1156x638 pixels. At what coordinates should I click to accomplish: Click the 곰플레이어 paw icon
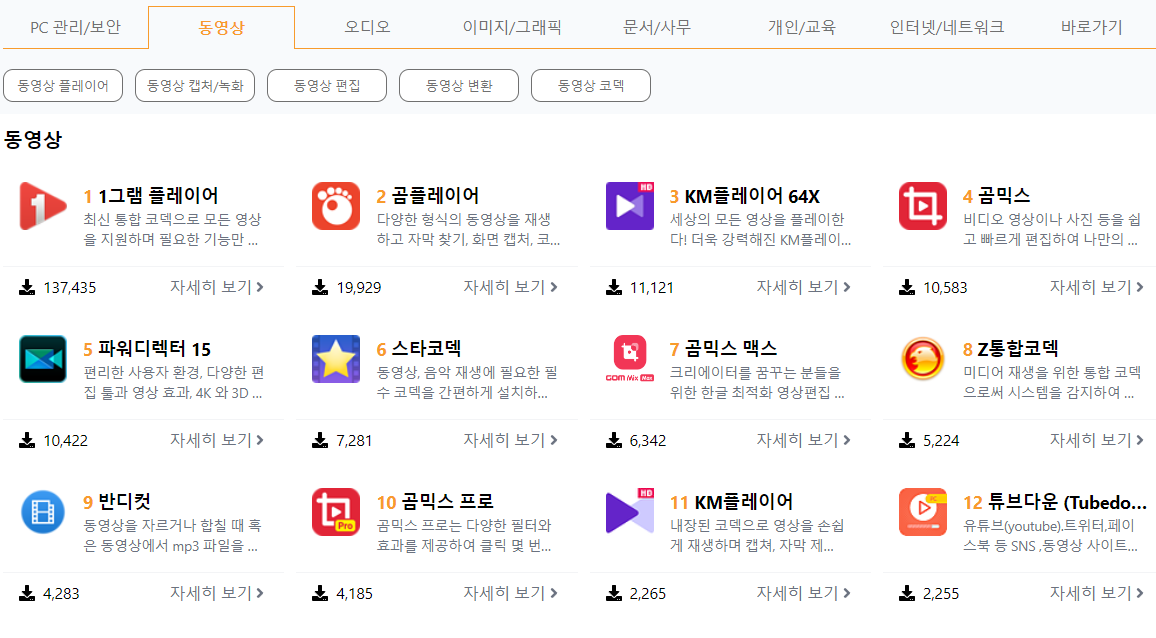[x=336, y=206]
